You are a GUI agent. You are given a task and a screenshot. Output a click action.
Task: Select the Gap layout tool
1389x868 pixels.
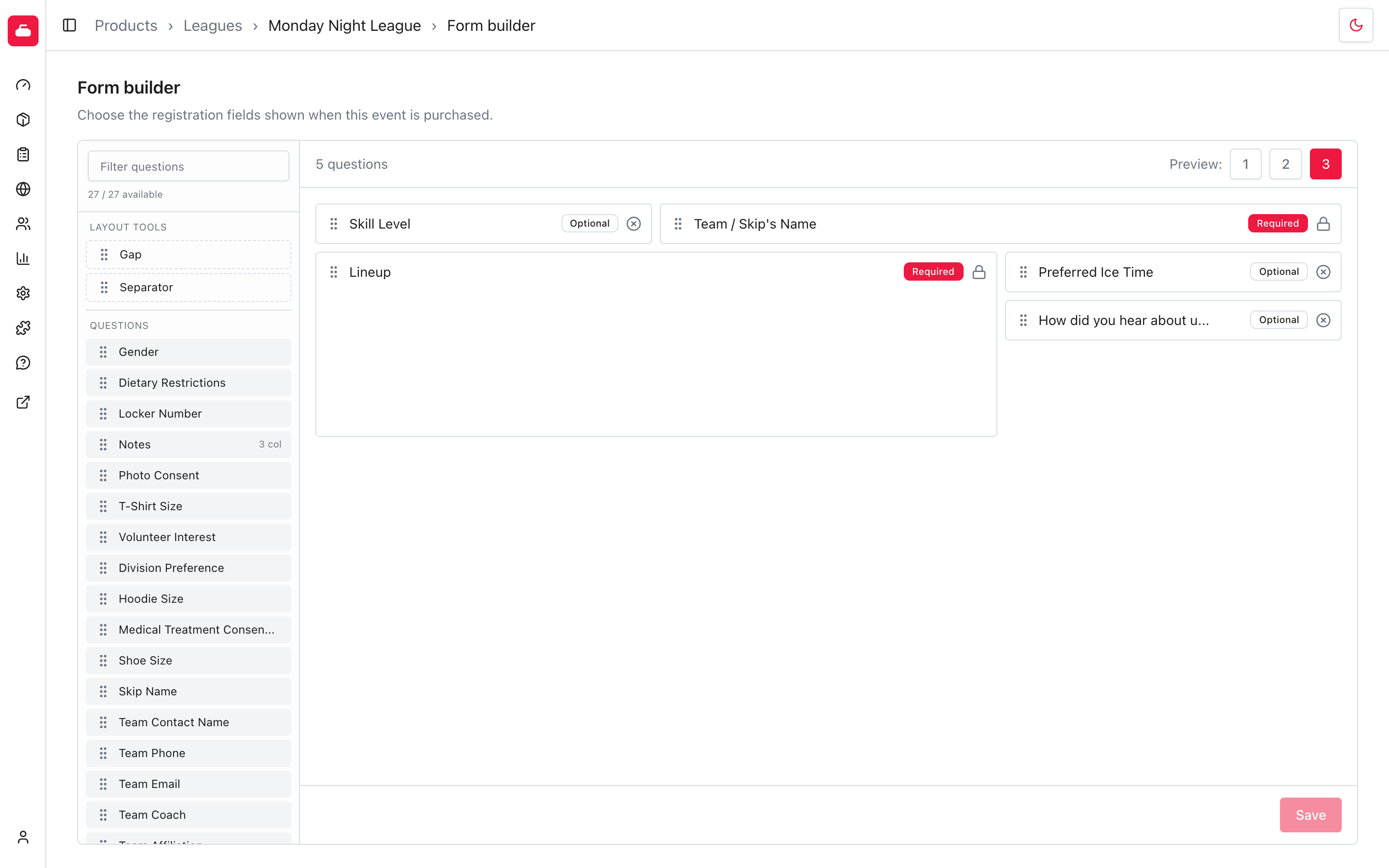pos(188,254)
